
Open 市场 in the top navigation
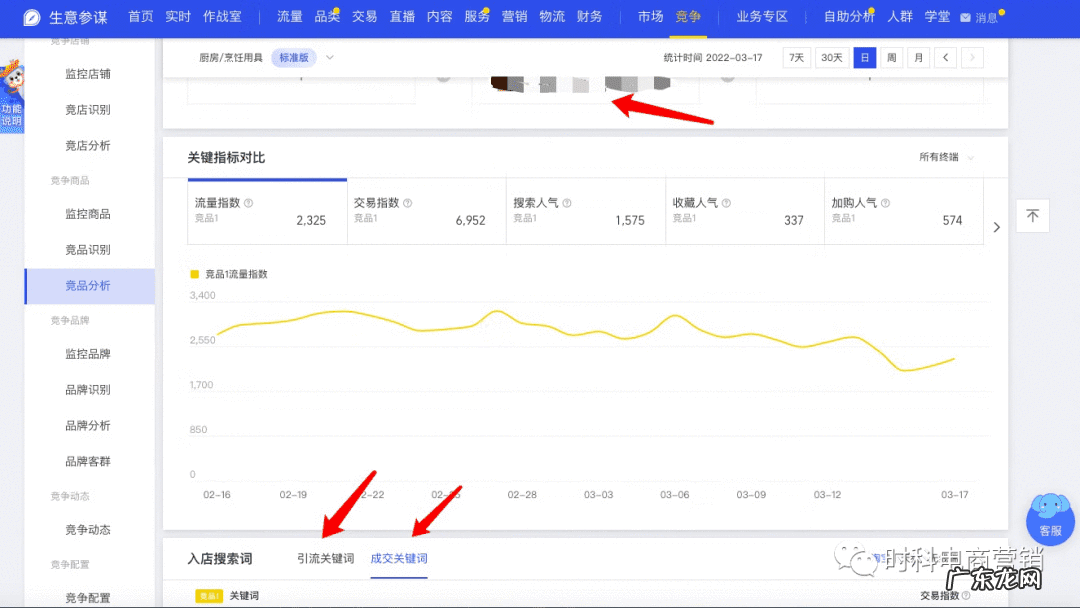coord(650,17)
